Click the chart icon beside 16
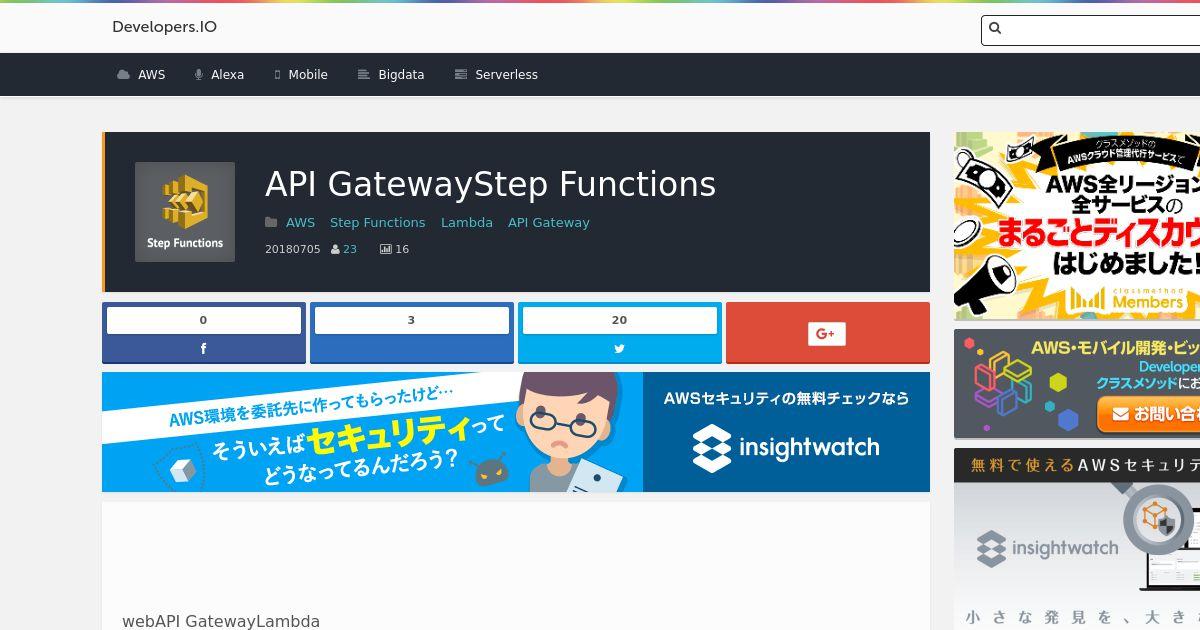This screenshot has height=630, width=1200. pos(386,250)
